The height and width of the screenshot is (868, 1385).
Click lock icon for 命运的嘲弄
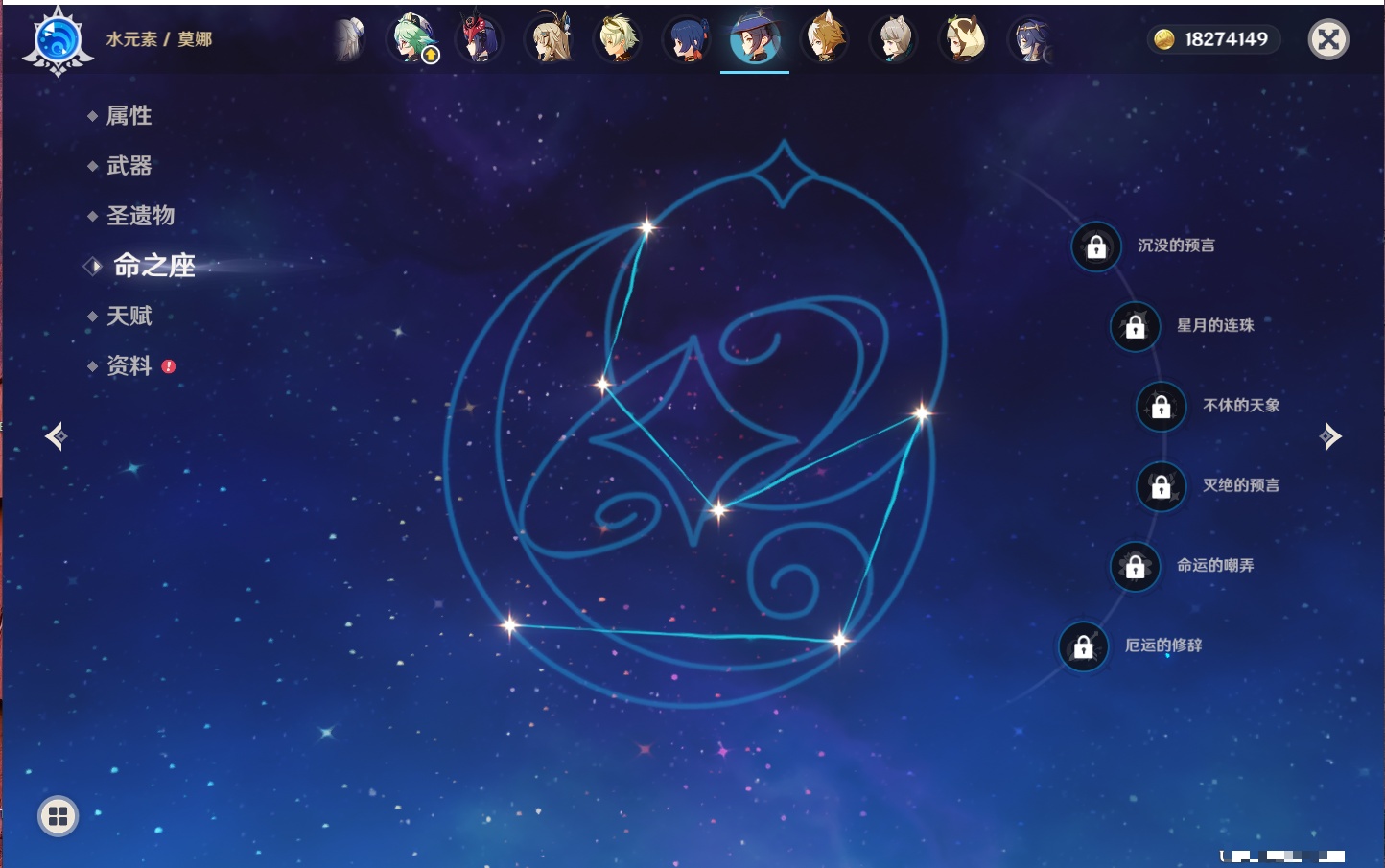pos(1135,567)
